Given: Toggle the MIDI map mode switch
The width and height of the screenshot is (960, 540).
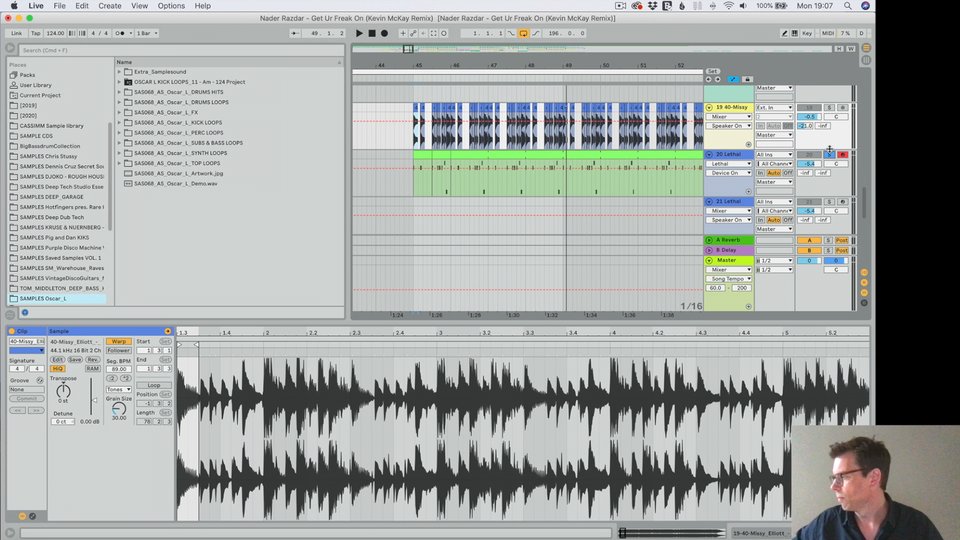Looking at the screenshot, I should pyautogui.click(x=828, y=33).
